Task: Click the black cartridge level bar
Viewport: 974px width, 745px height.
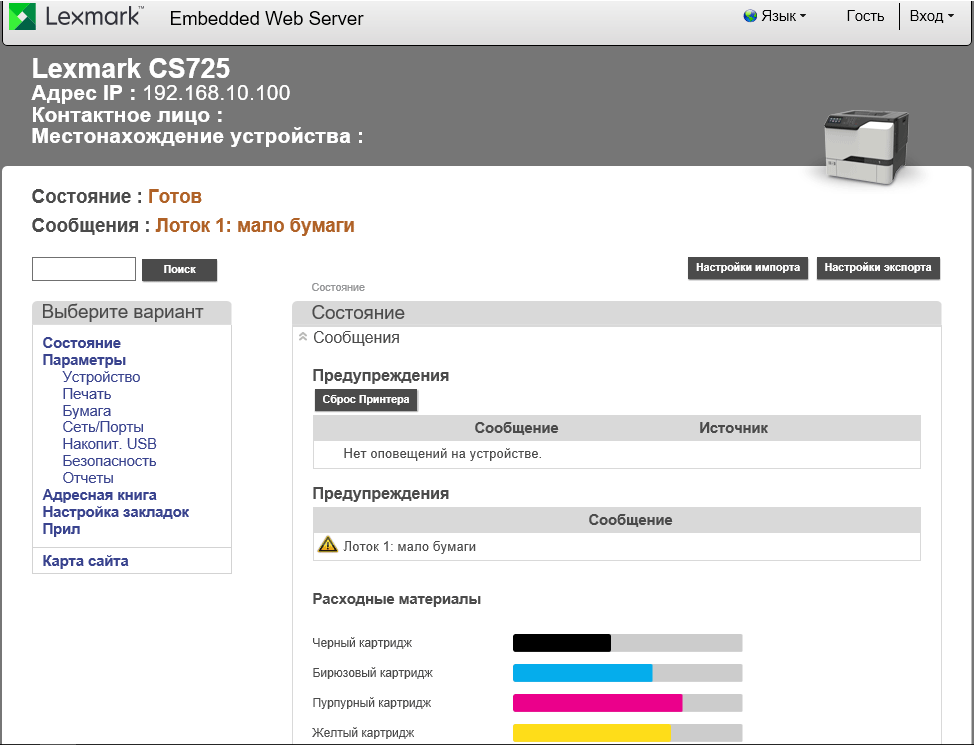Action: tap(627, 643)
